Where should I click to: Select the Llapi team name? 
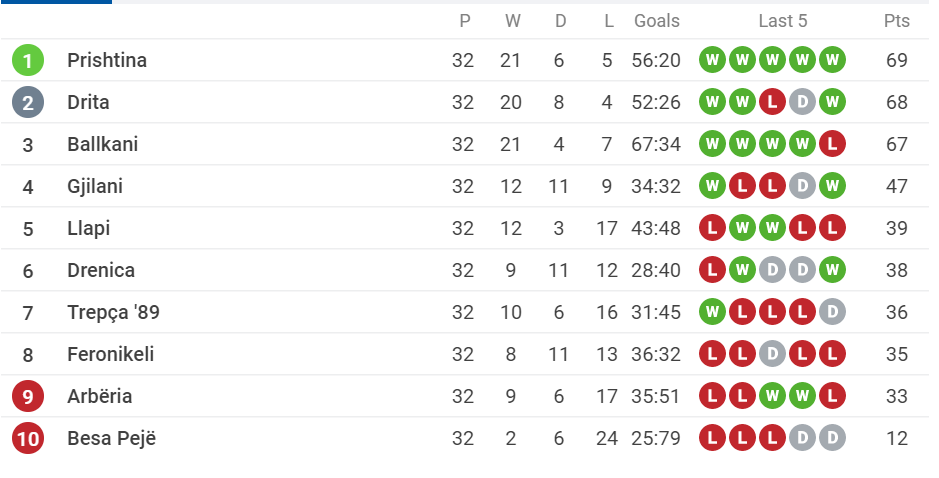[88, 228]
